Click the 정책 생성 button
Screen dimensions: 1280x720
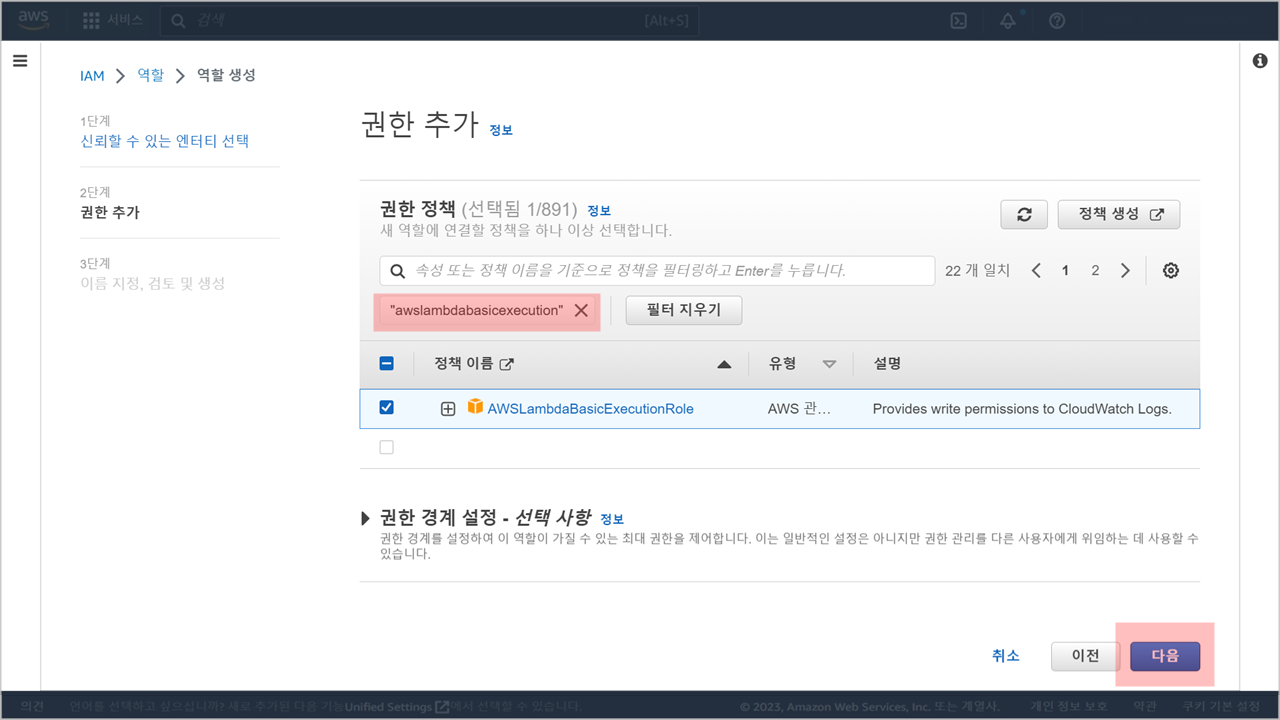click(1119, 215)
